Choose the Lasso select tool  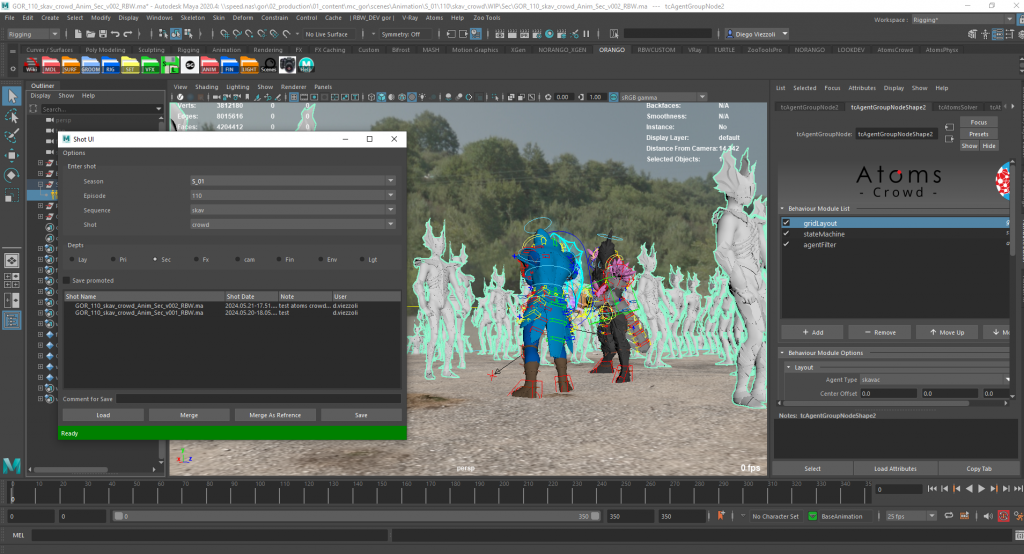click(x=12, y=116)
